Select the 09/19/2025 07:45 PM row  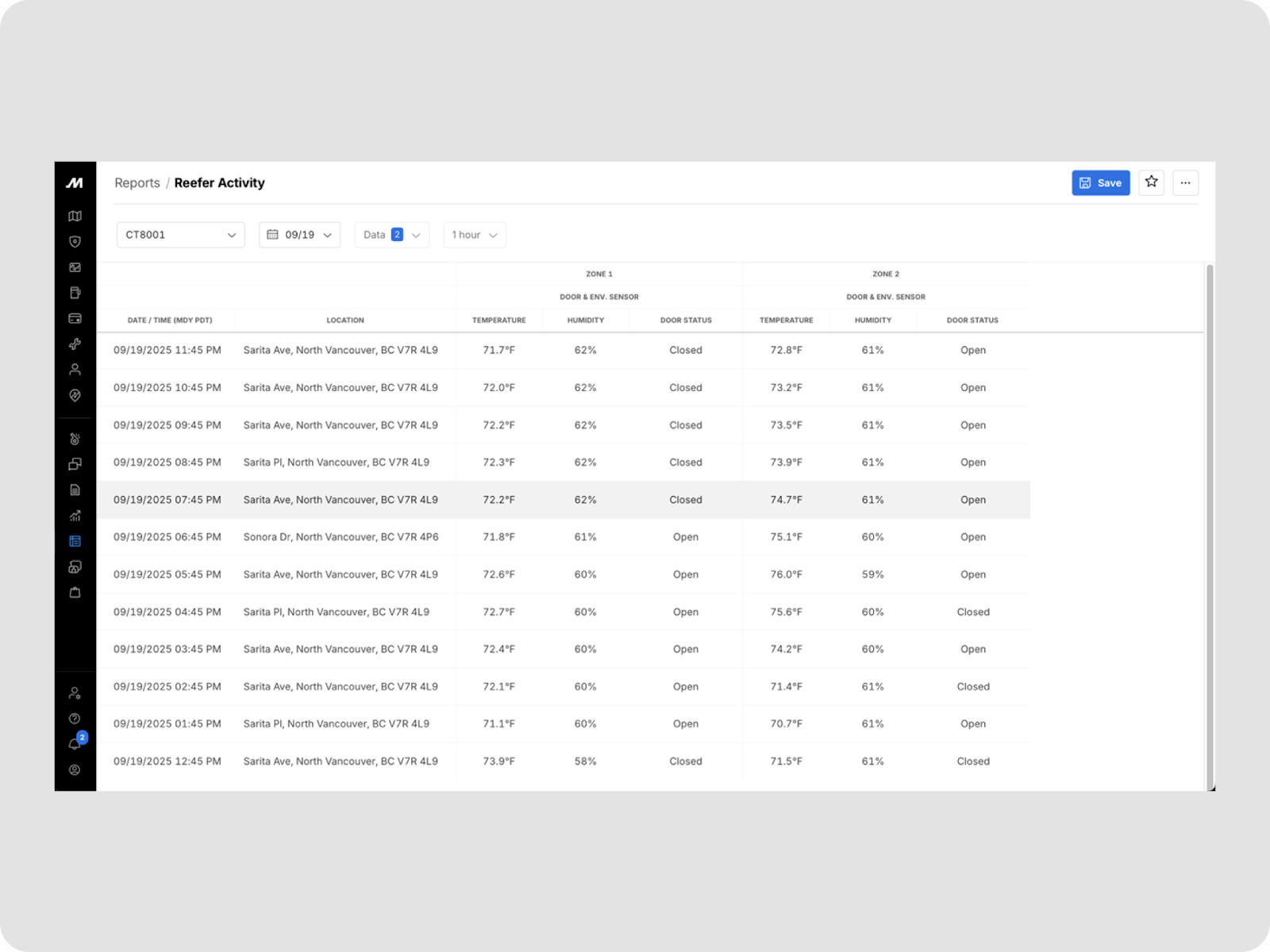pyautogui.click(x=563, y=500)
